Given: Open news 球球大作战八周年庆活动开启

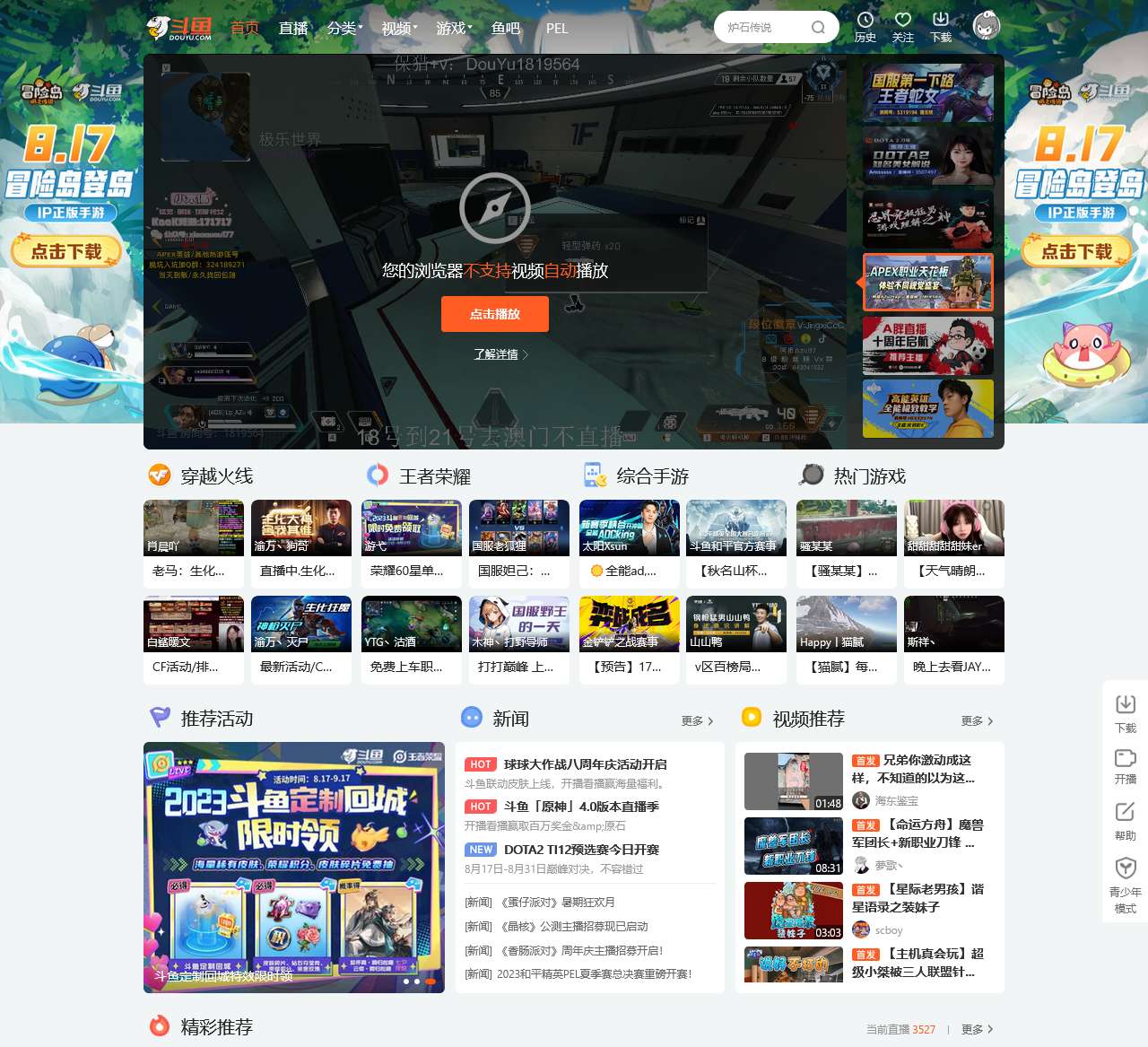Looking at the screenshot, I should (585, 764).
